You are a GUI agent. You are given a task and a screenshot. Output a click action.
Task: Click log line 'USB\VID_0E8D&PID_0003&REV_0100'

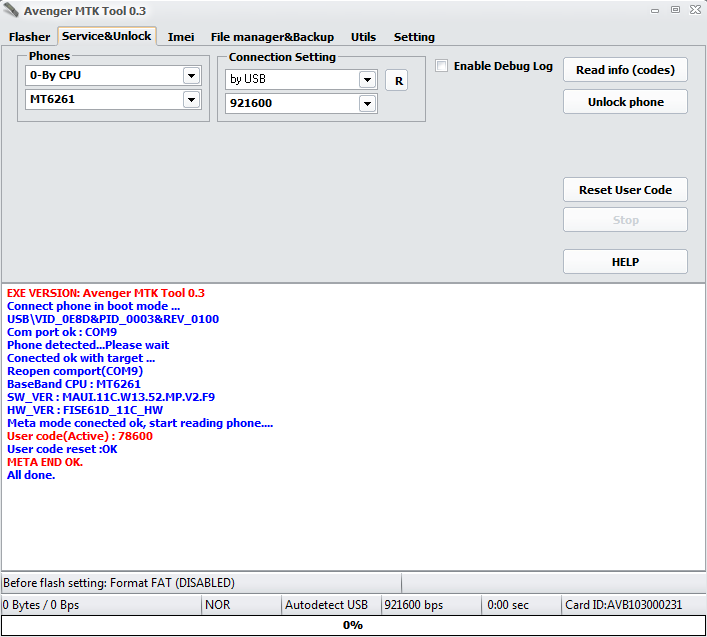coord(113,319)
